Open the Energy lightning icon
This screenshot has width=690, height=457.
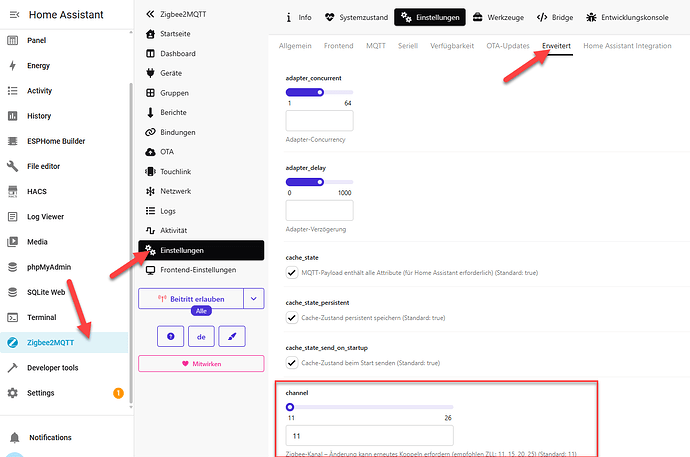[13, 66]
